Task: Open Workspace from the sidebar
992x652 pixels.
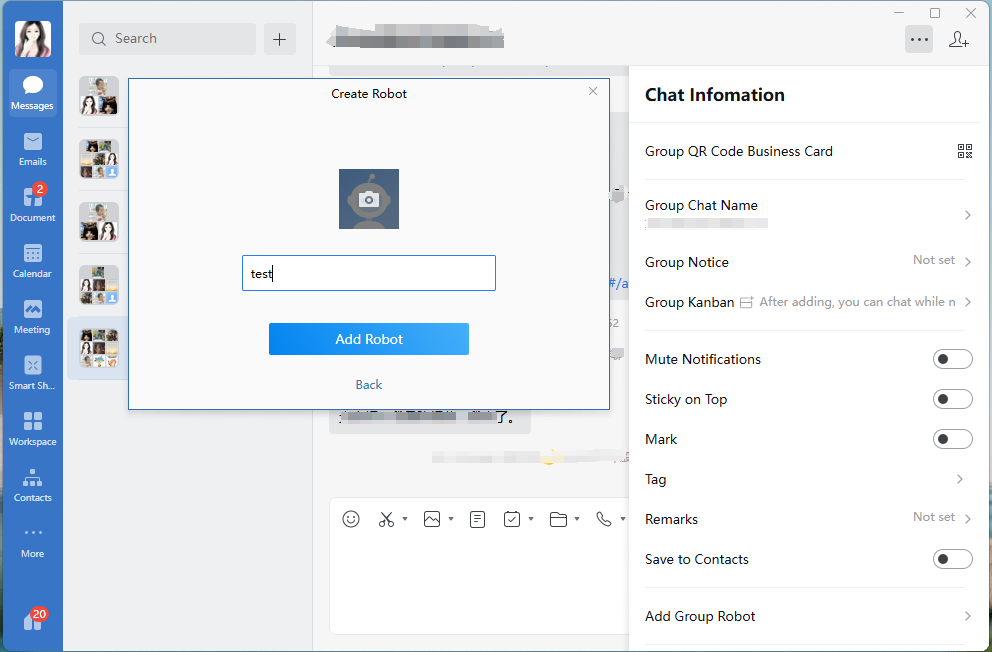Action: (33, 428)
